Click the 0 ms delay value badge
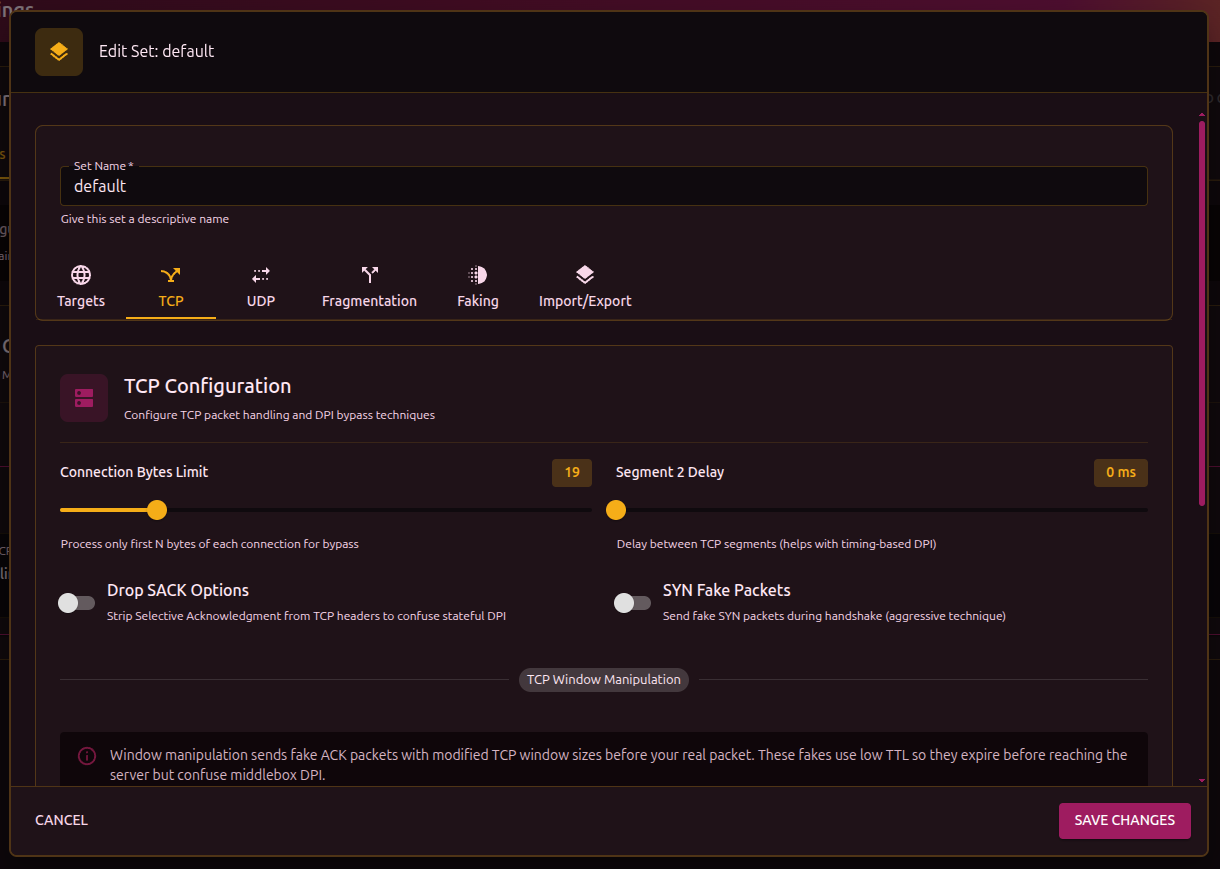The height and width of the screenshot is (869, 1220). (x=1120, y=473)
